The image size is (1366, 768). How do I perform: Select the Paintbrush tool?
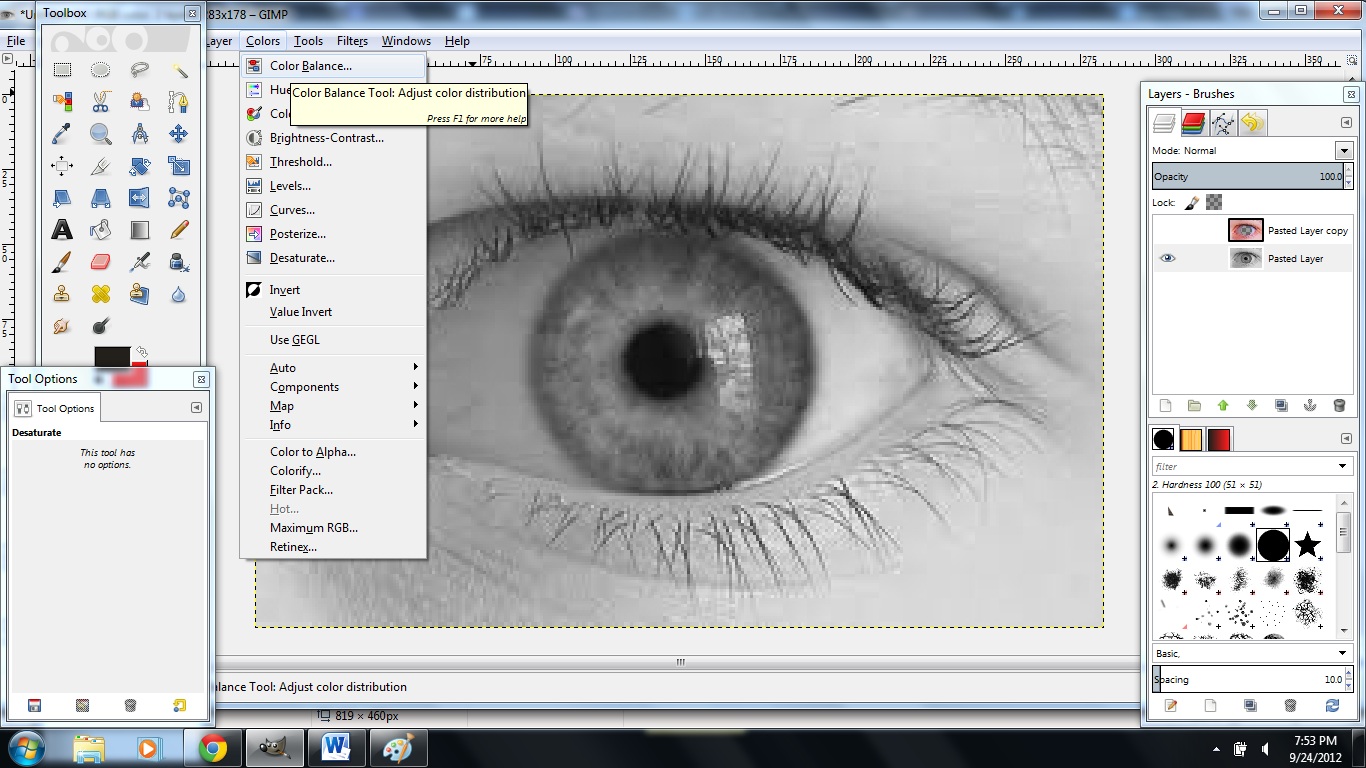point(62,262)
